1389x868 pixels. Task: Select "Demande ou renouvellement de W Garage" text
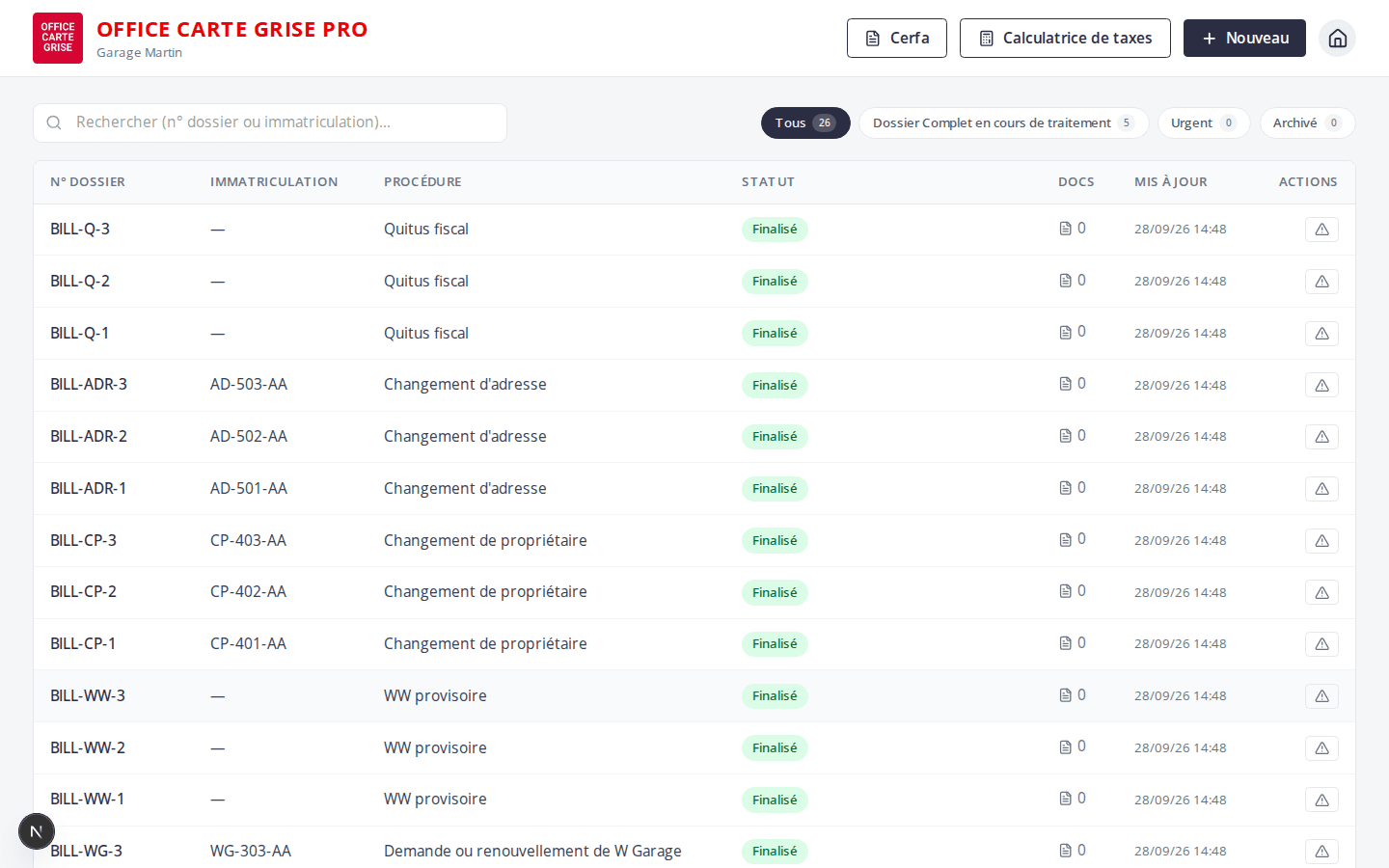pos(532,851)
